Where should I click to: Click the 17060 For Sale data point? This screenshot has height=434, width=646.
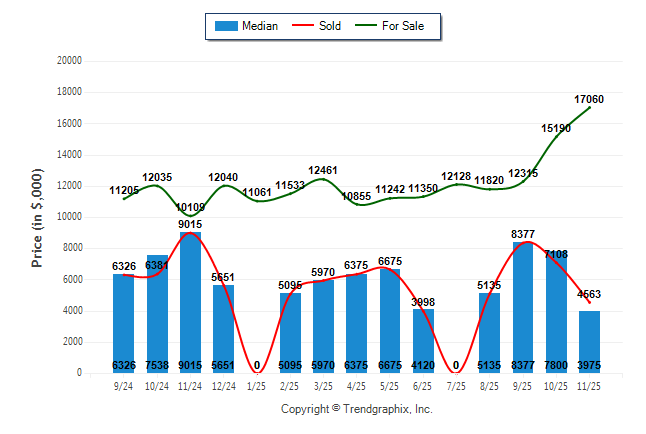[x=589, y=107]
